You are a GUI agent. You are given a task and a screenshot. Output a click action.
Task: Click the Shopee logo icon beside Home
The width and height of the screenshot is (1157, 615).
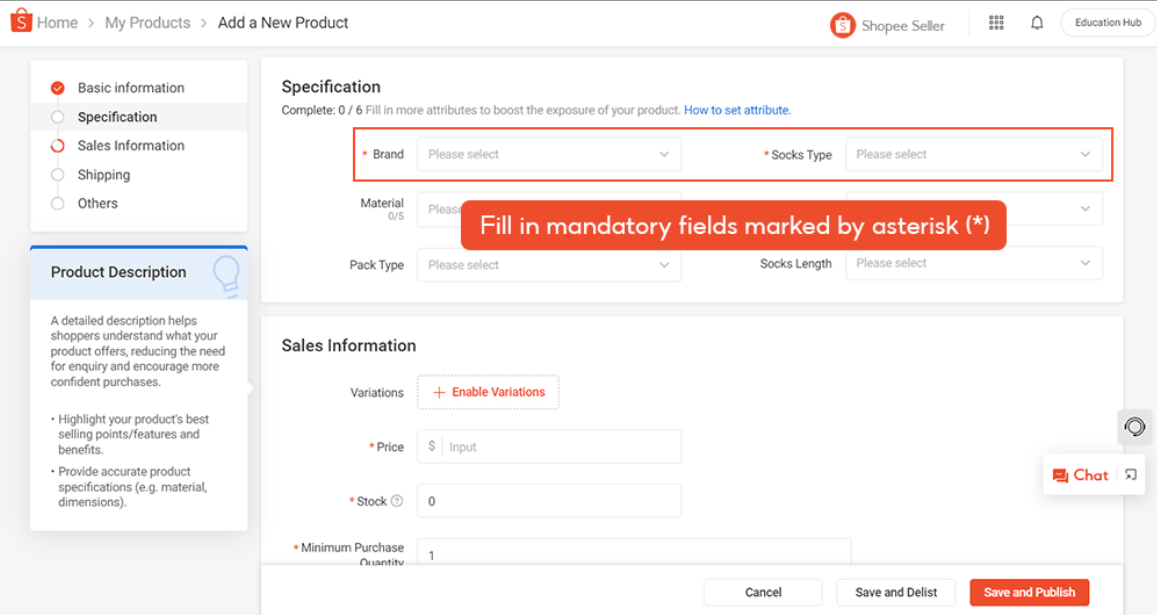pos(21,21)
